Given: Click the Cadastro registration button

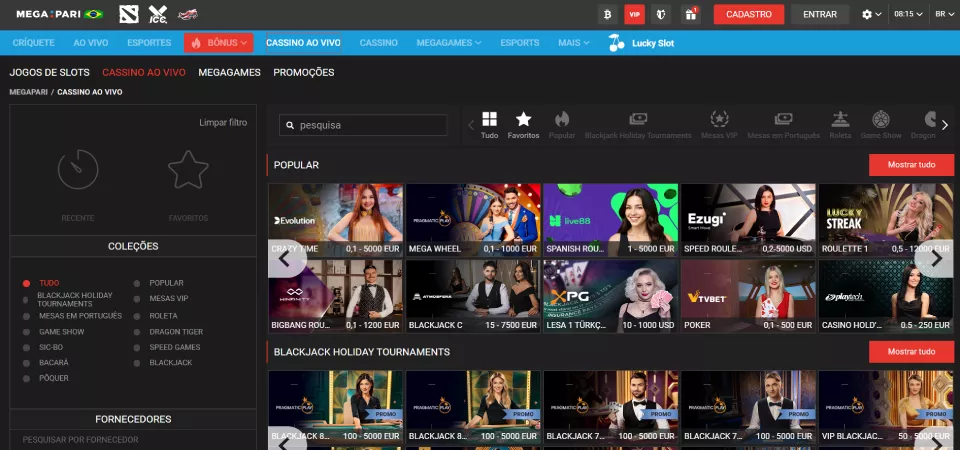Looking at the screenshot, I should tap(748, 14).
